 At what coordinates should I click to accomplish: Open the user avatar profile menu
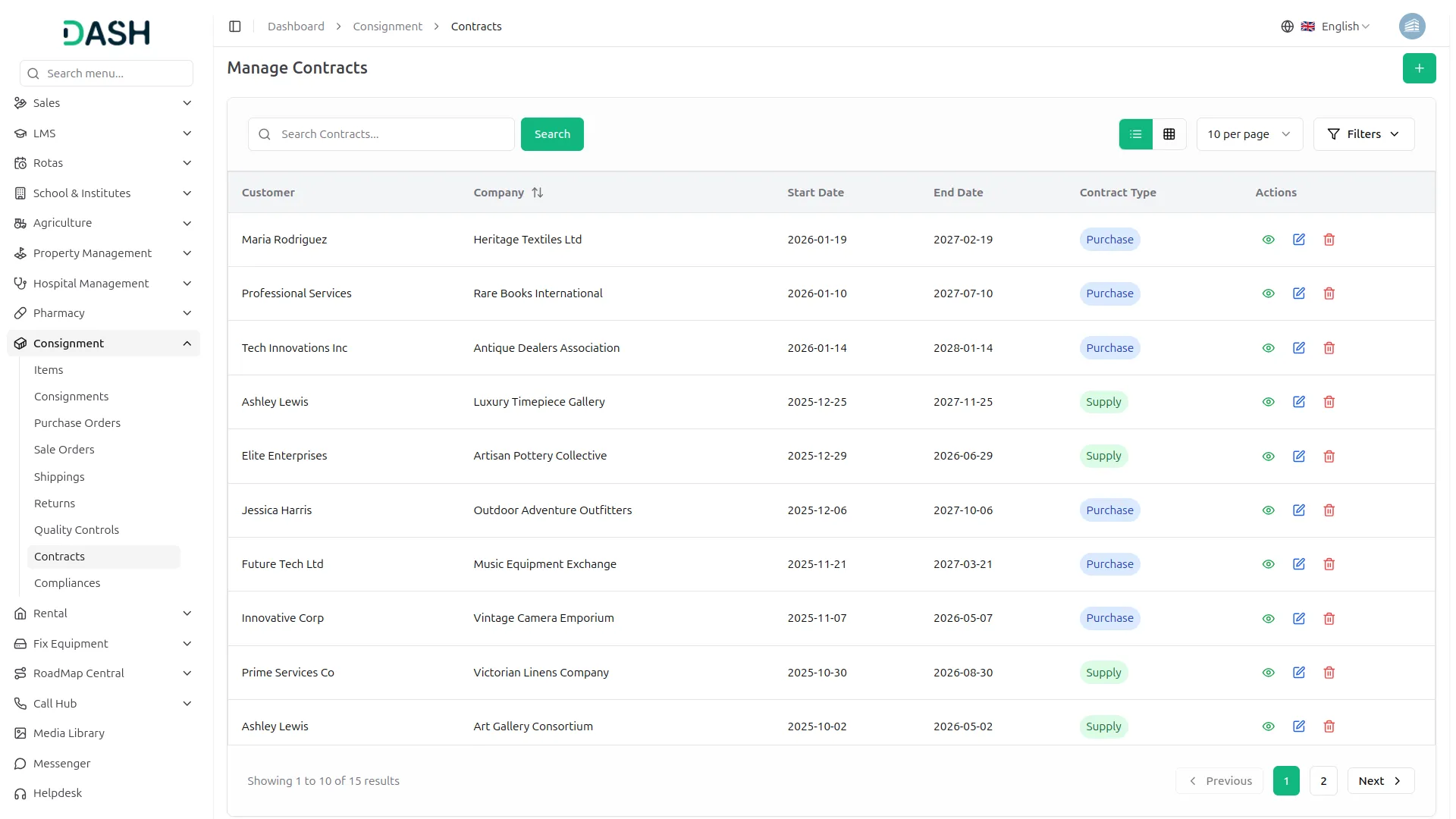point(1411,27)
